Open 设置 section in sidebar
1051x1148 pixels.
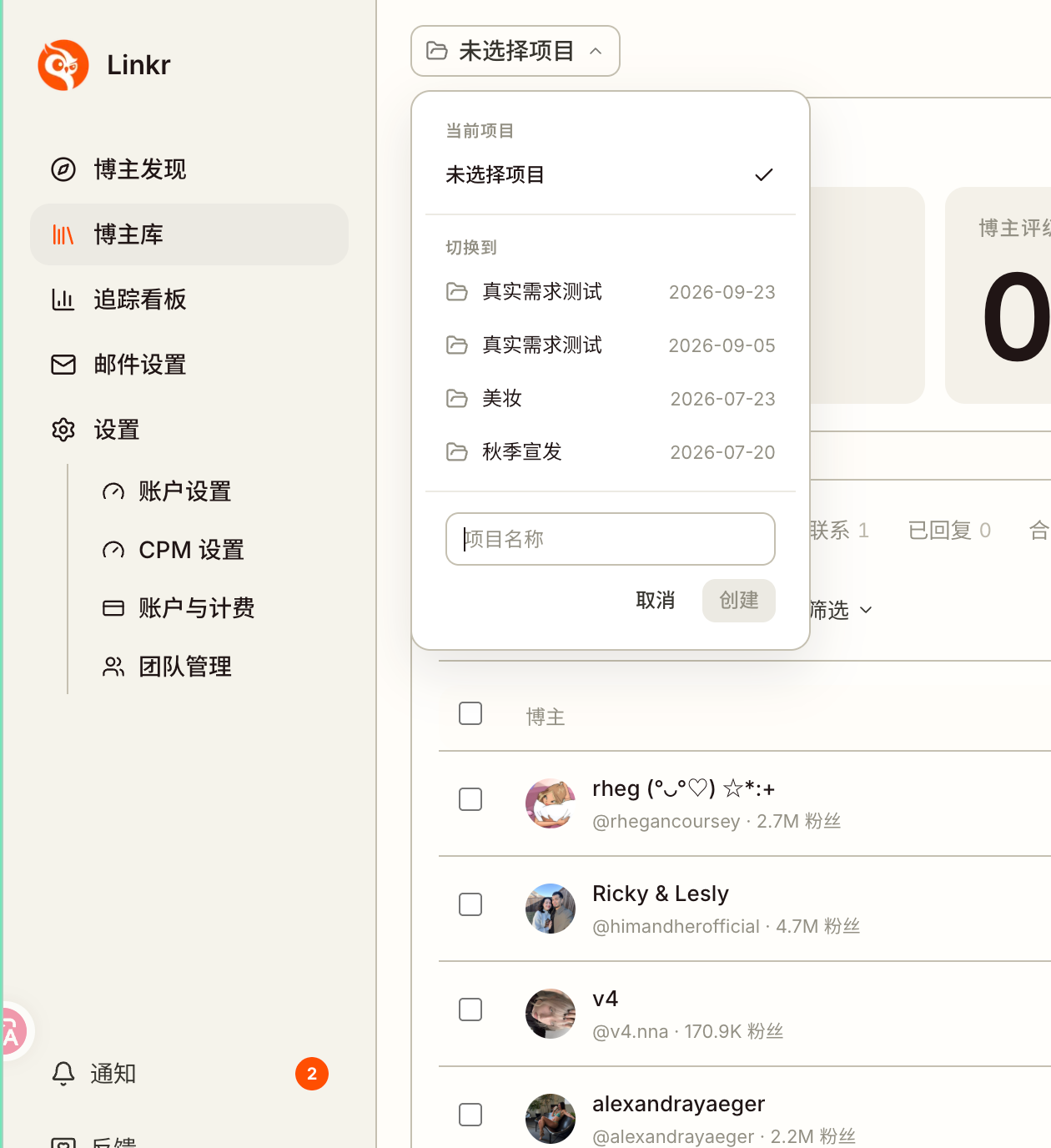tap(189, 430)
